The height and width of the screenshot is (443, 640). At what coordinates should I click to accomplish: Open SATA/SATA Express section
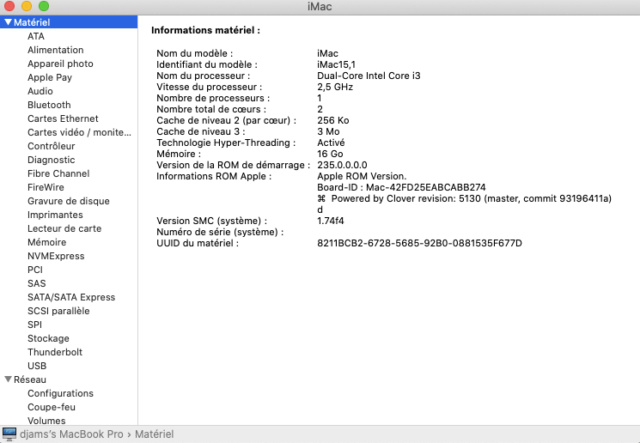pos(71,297)
